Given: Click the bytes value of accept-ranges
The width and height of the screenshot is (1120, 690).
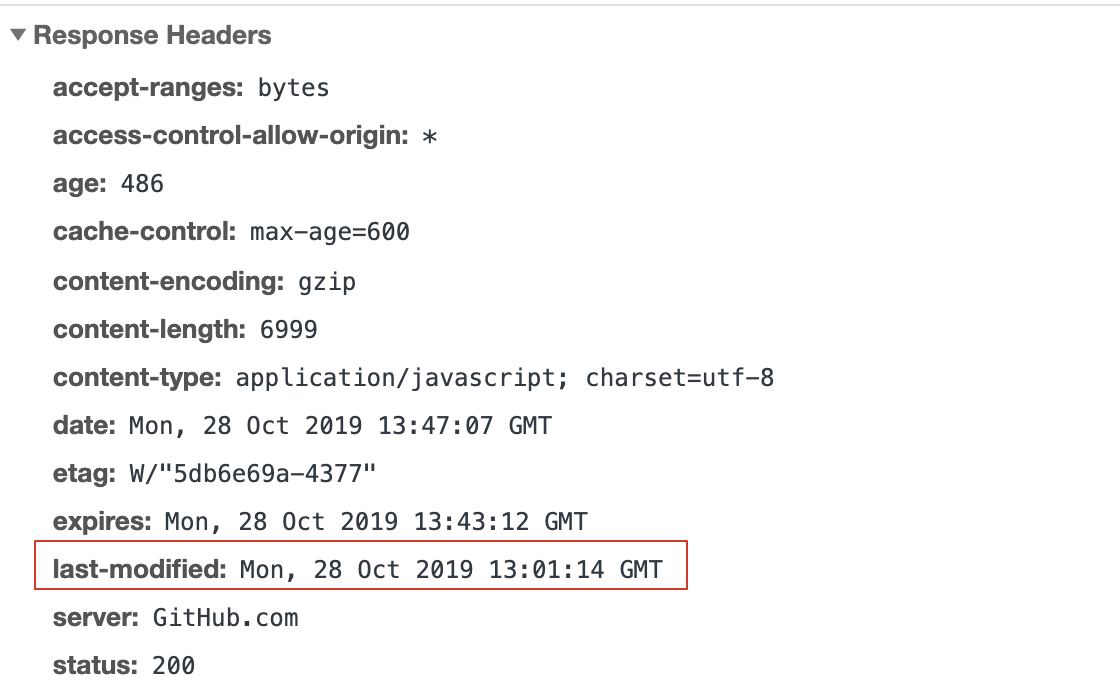Looking at the screenshot, I should [x=294, y=89].
